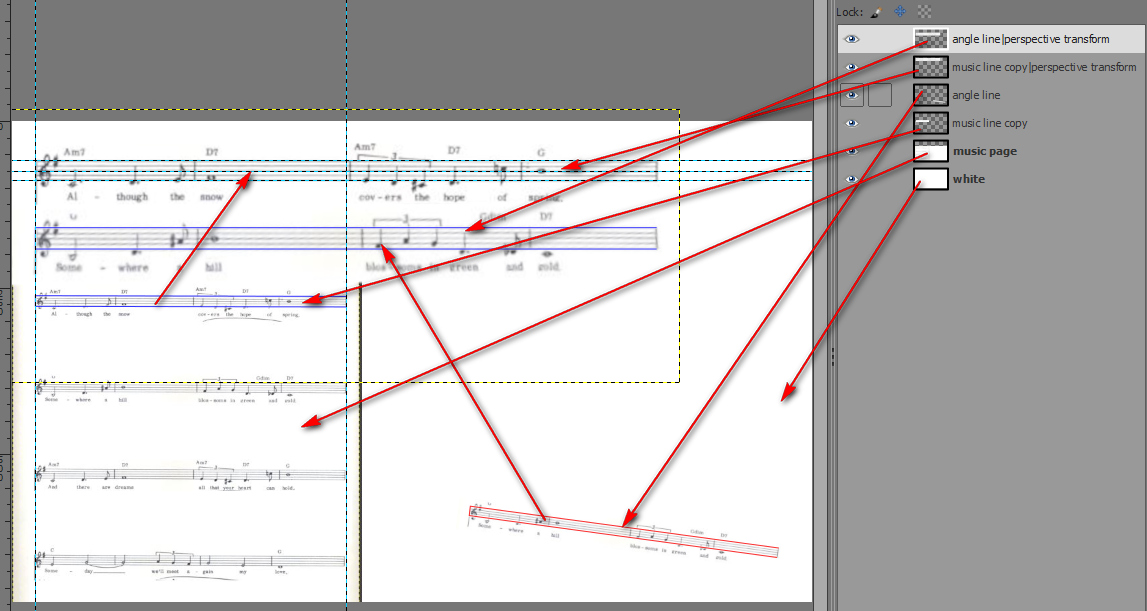Click the 'white' layer thumbnail
The height and width of the screenshot is (611, 1147).
[x=930, y=179]
